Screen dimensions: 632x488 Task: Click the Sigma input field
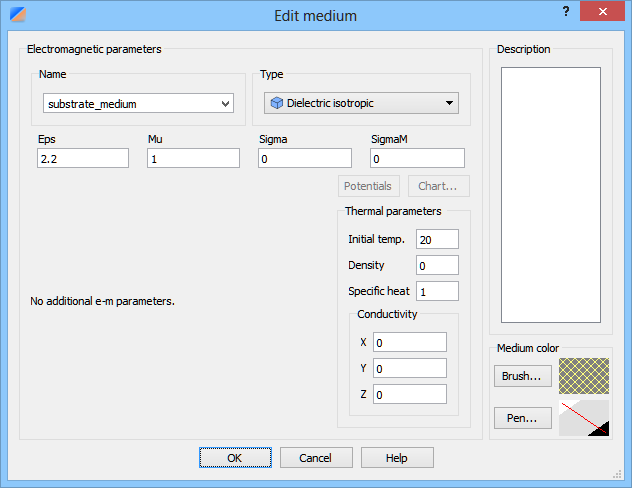point(305,158)
